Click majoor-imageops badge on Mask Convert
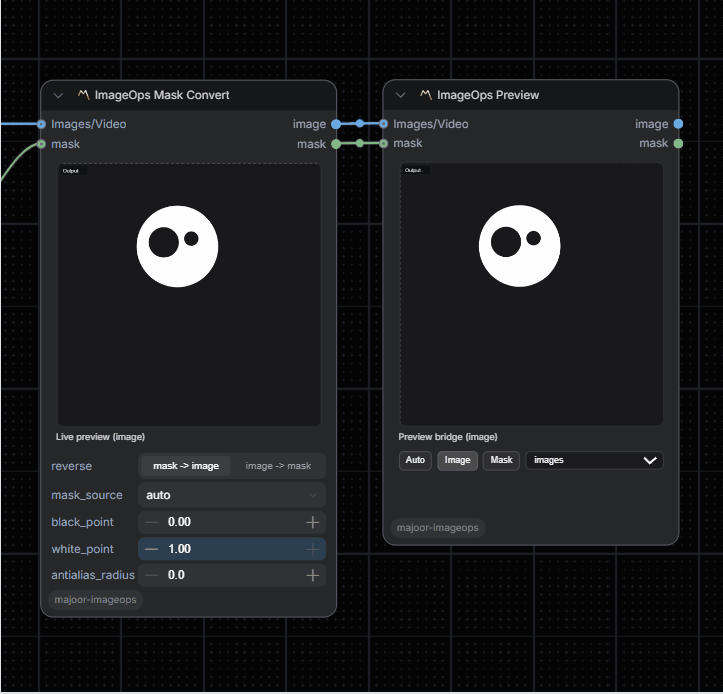The width and height of the screenshot is (723, 694). click(x=95, y=600)
